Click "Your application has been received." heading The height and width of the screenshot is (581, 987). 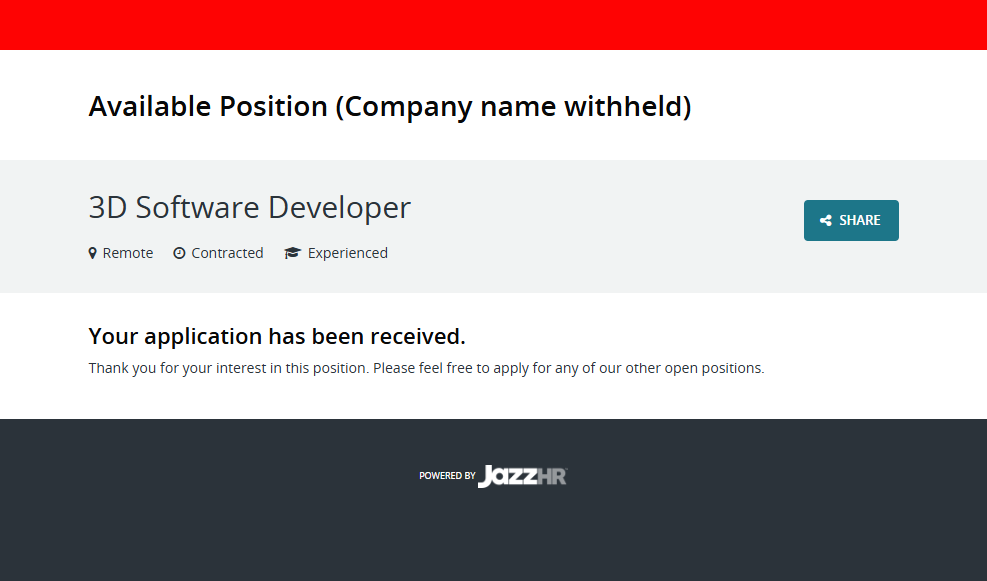pyautogui.click(x=277, y=336)
